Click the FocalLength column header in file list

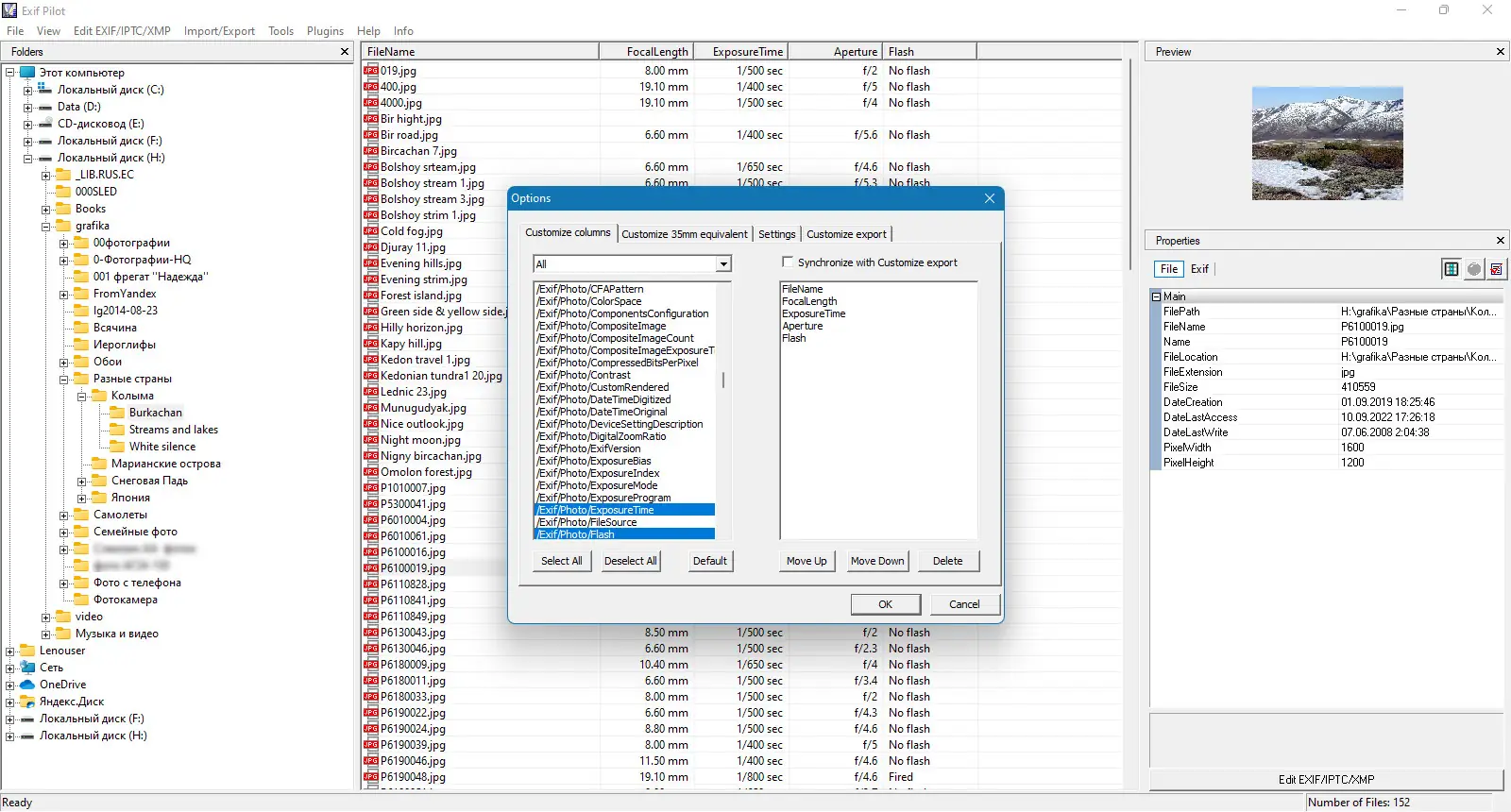coord(647,52)
